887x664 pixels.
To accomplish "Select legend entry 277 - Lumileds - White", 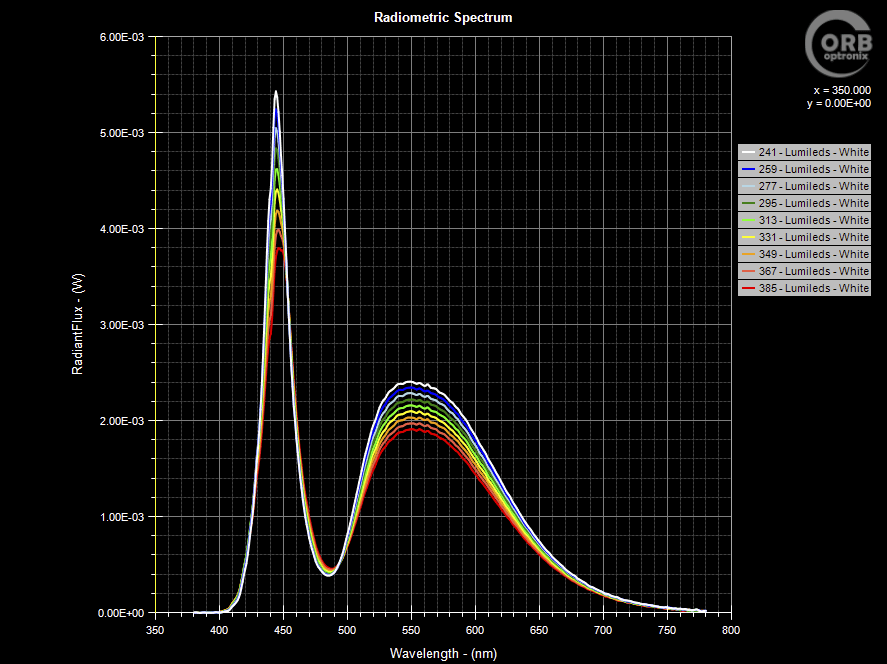I will [x=804, y=186].
